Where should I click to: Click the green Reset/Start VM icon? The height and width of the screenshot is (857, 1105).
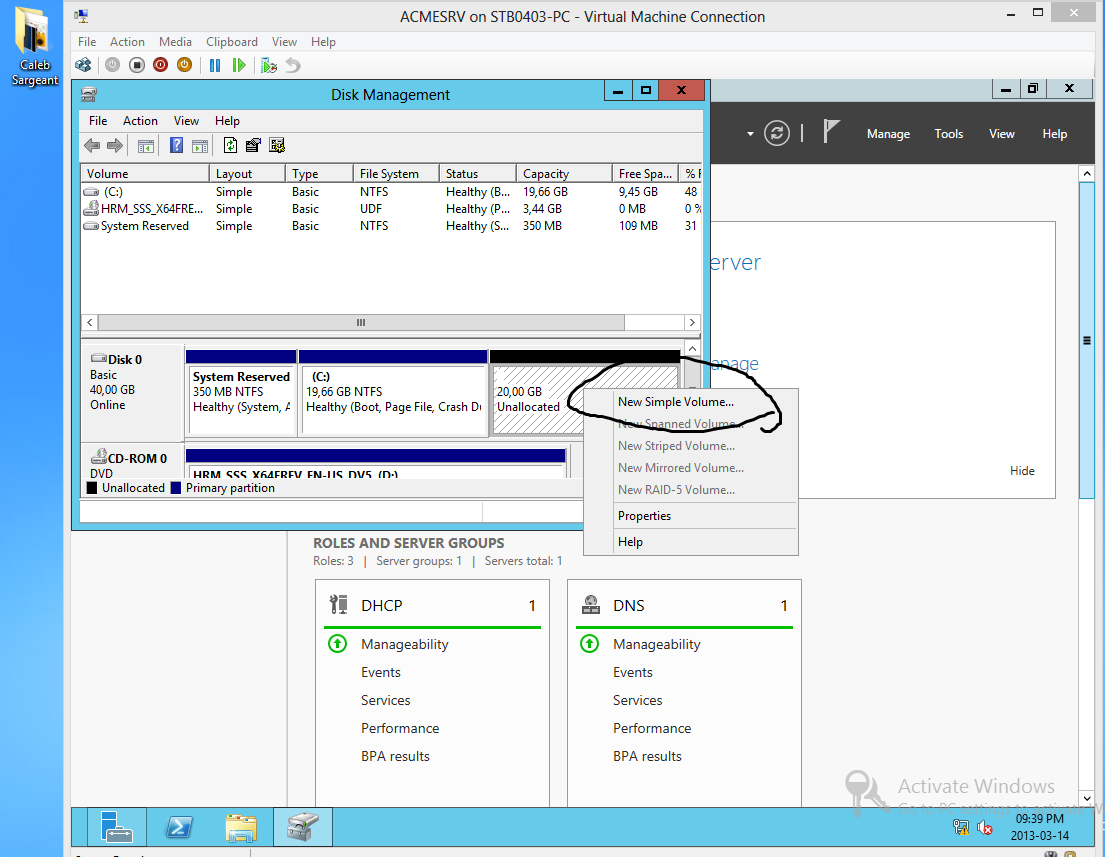239,66
